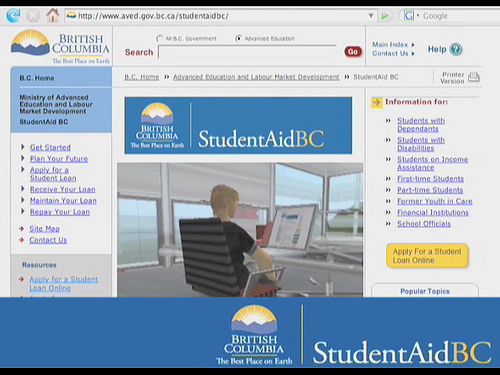This screenshot has width=500, height=375.
Task: Select StudentAid BC sidebar item
Action: click(x=43, y=122)
